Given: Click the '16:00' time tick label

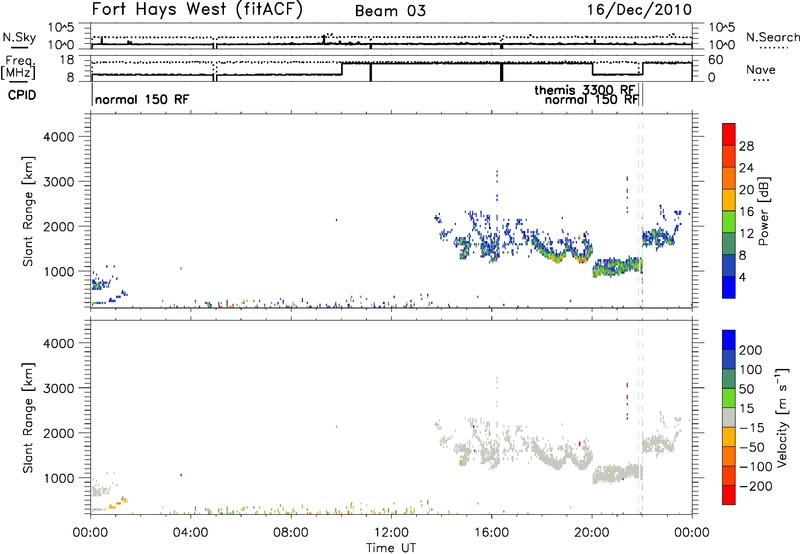Looking at the screenshot, I should [491, 533].
